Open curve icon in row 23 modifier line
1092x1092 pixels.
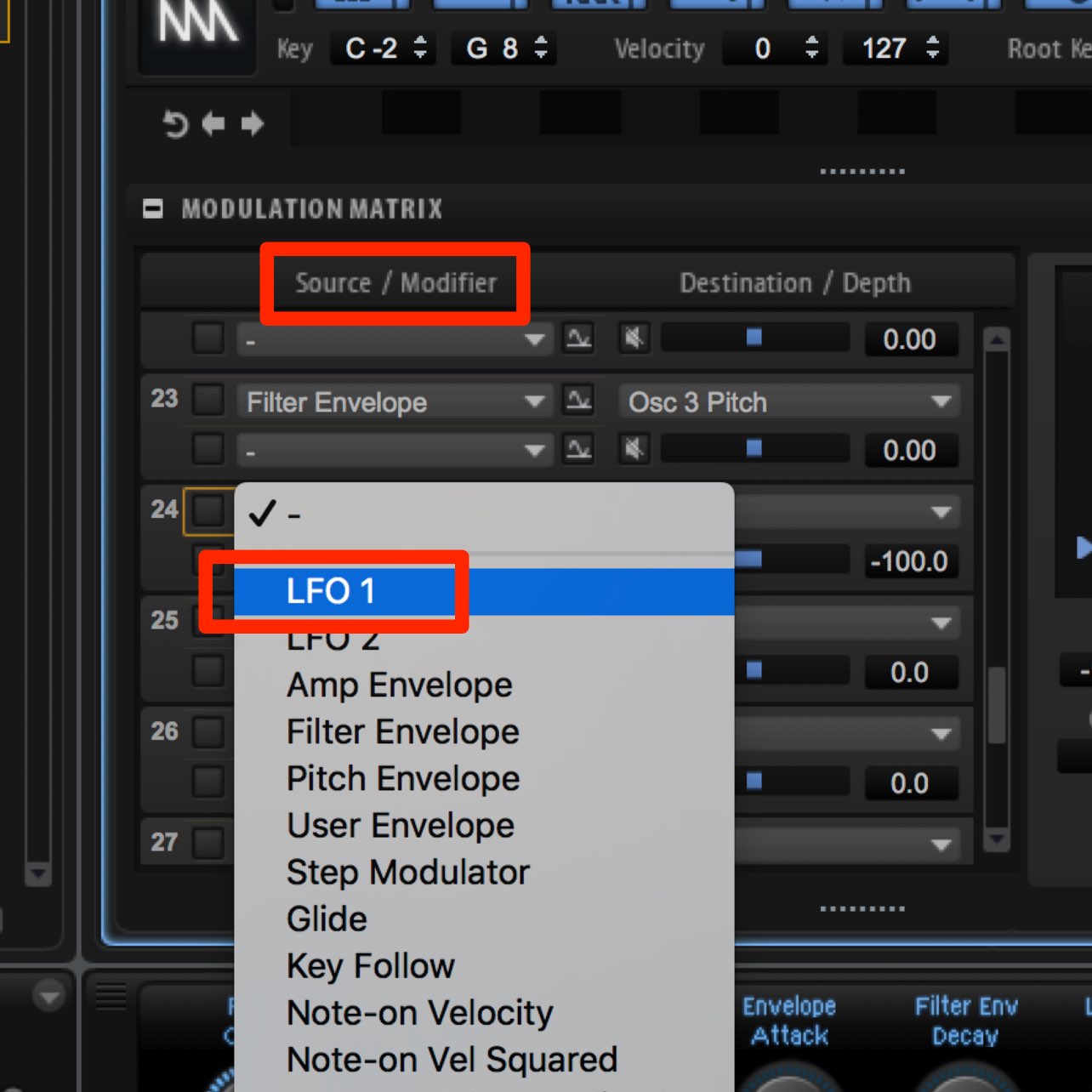tap(579, 448)
